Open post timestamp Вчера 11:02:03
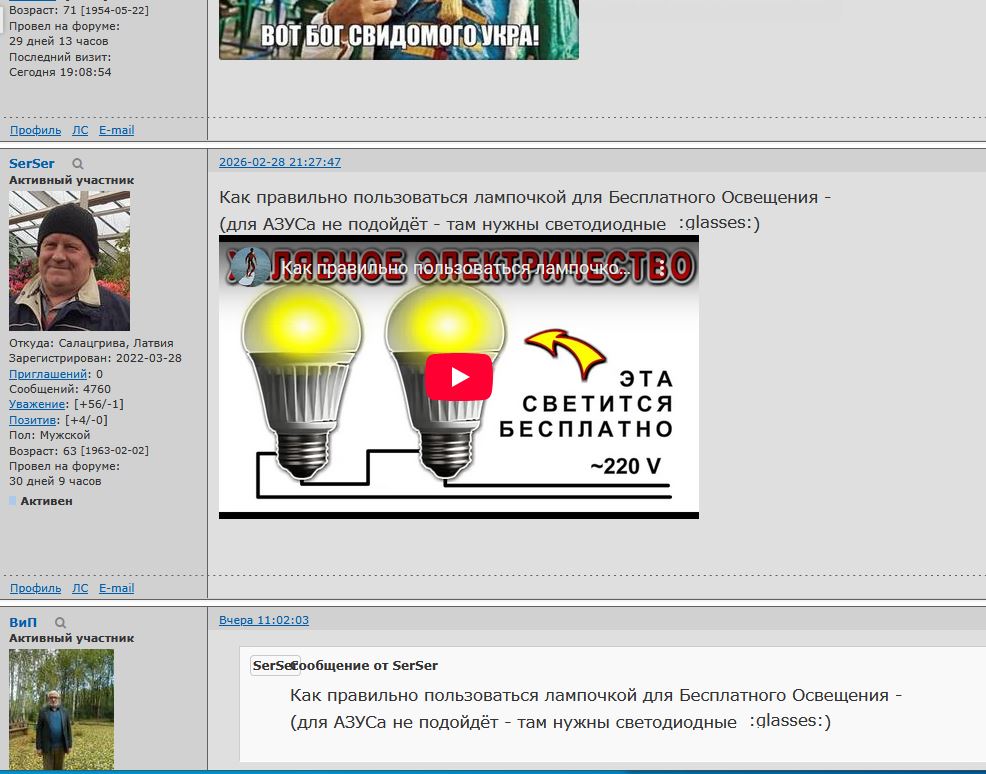The image size is (986, 774). click(263, 620)
